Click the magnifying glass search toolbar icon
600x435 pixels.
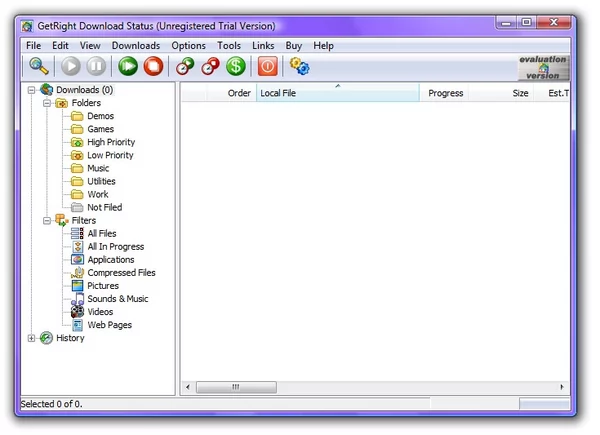pyautogui.click(x=39, y=66)
